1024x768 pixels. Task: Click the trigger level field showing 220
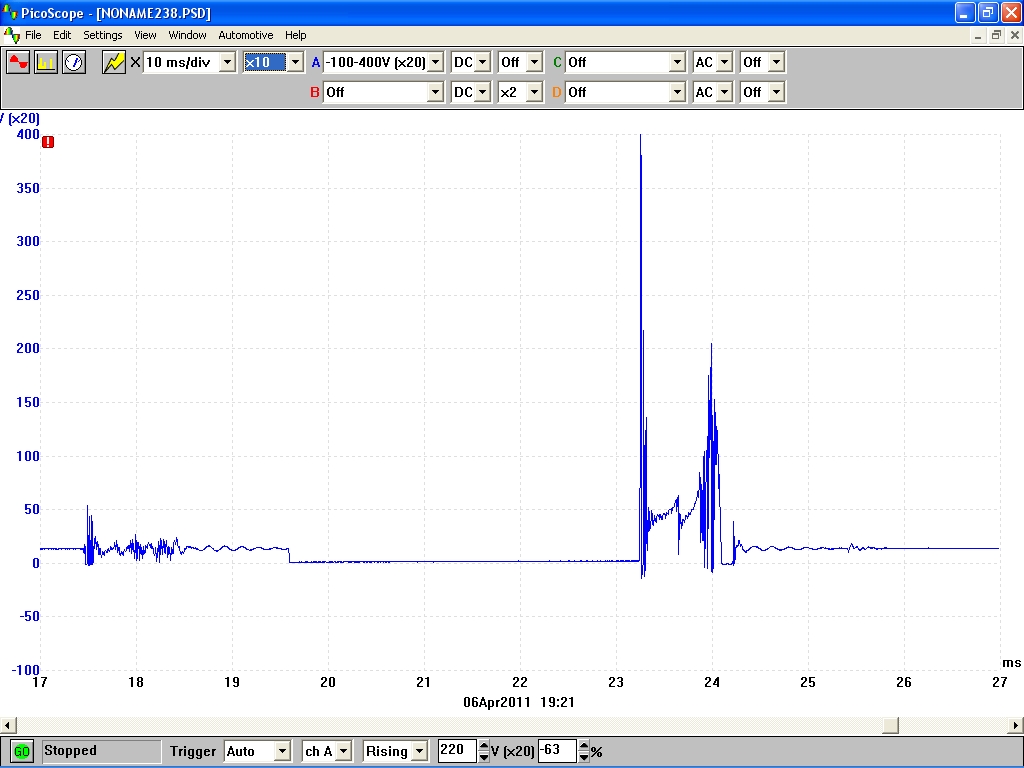tap(456, 751)
